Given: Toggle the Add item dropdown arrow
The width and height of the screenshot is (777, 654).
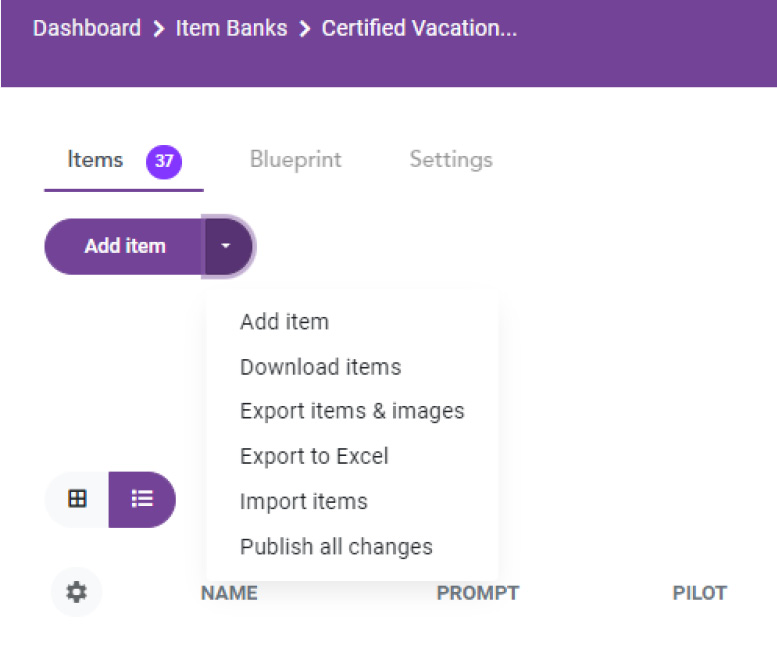Looking at the screenshot, I should [228, 246].
